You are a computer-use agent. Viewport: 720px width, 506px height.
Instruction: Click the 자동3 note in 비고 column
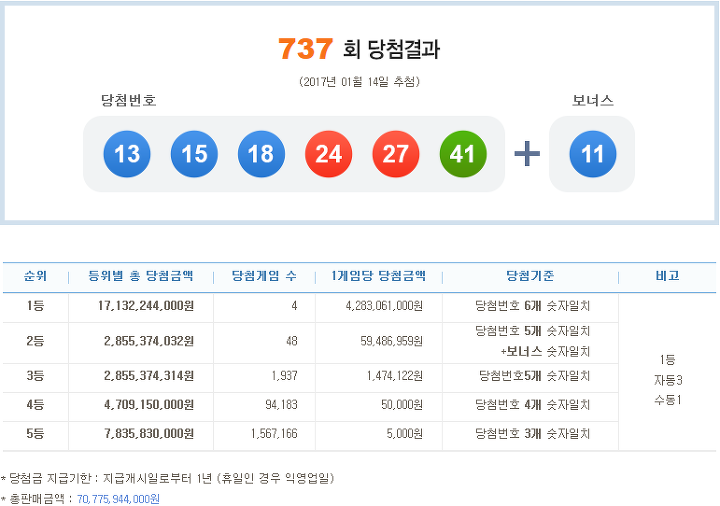[668, 380]
